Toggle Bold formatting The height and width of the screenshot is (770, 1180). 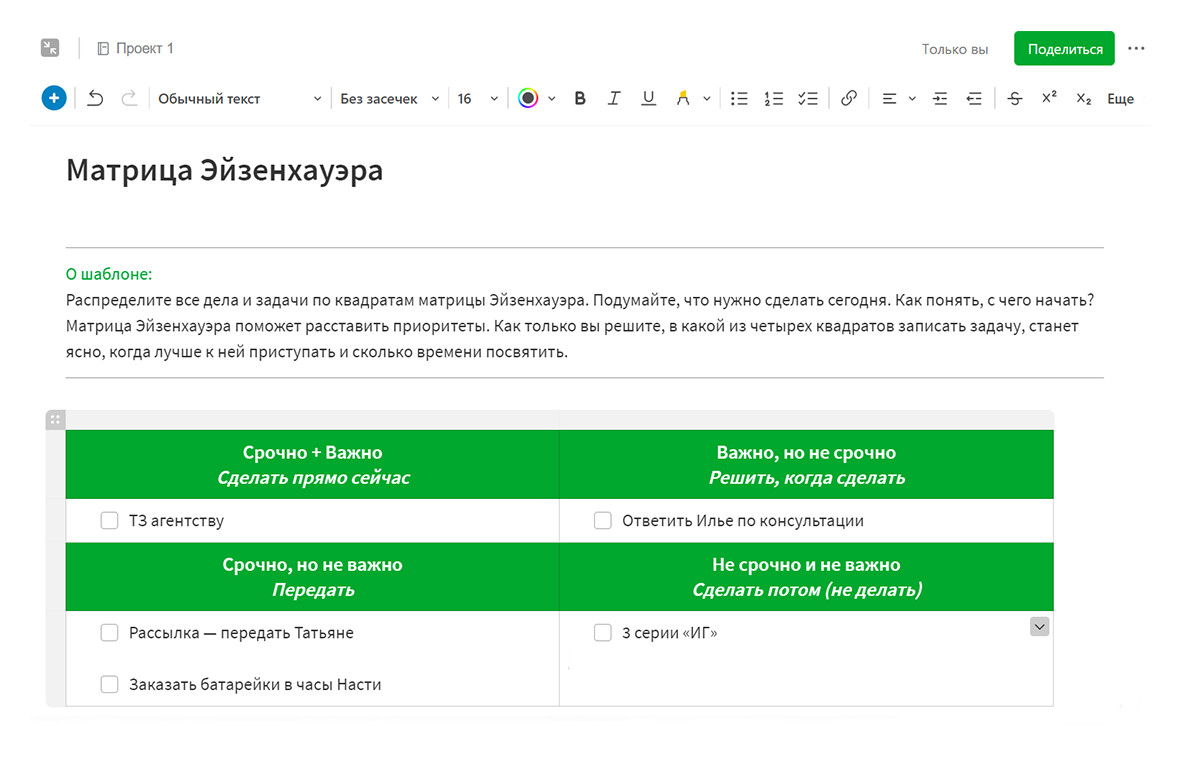[x=579, y=99]
